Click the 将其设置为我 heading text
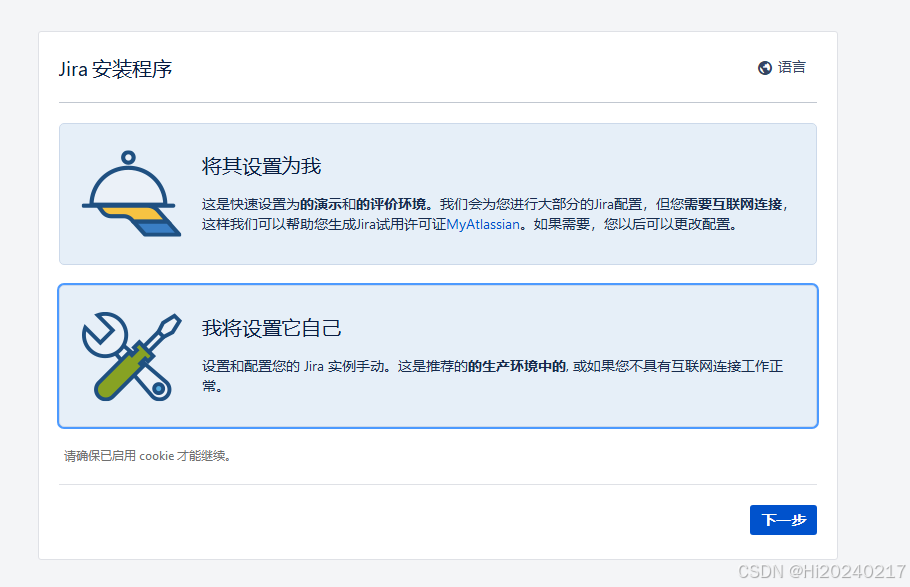 point(261,166)
